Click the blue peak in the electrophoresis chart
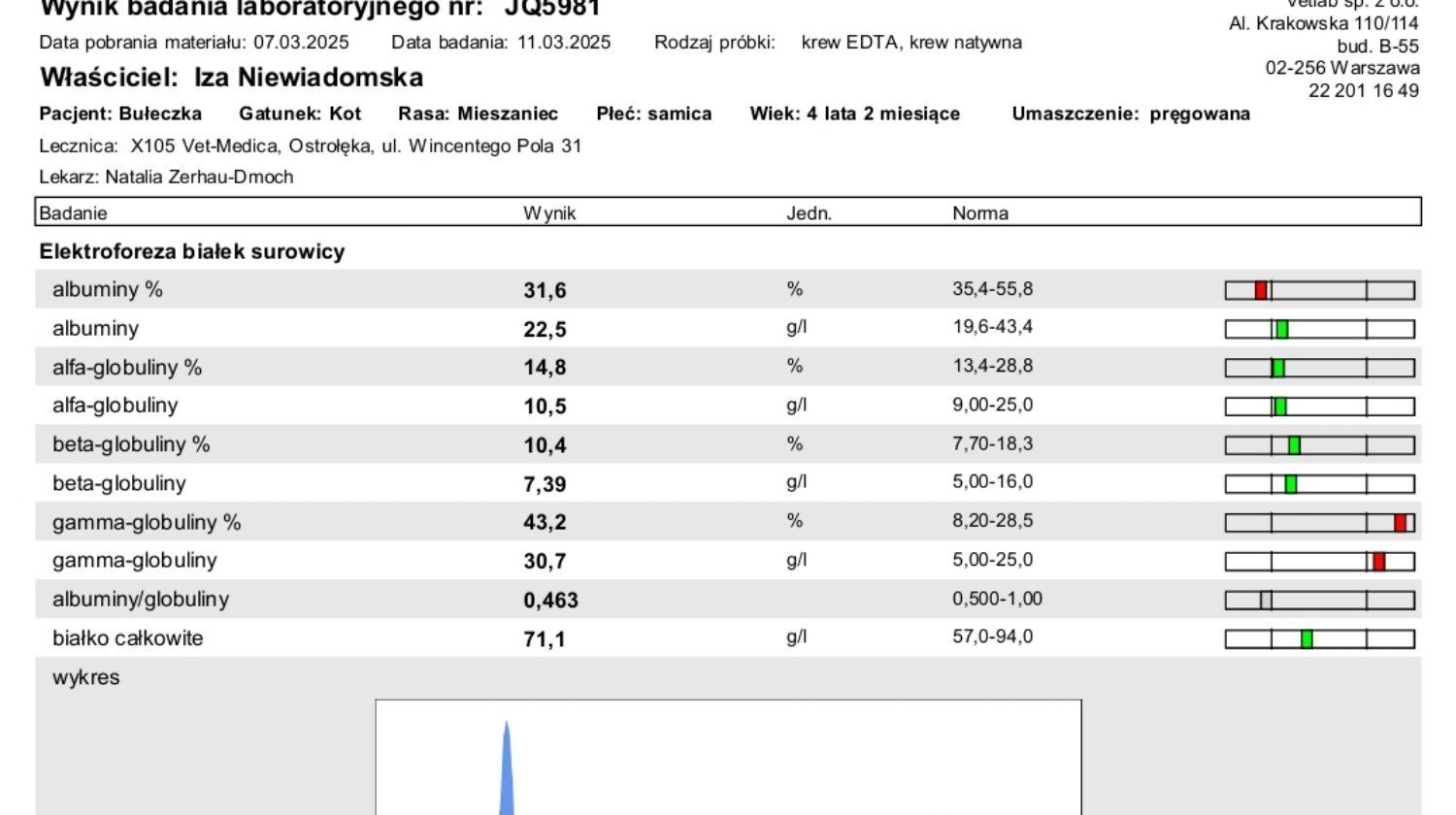The image size is (1456, 815). 506,771
